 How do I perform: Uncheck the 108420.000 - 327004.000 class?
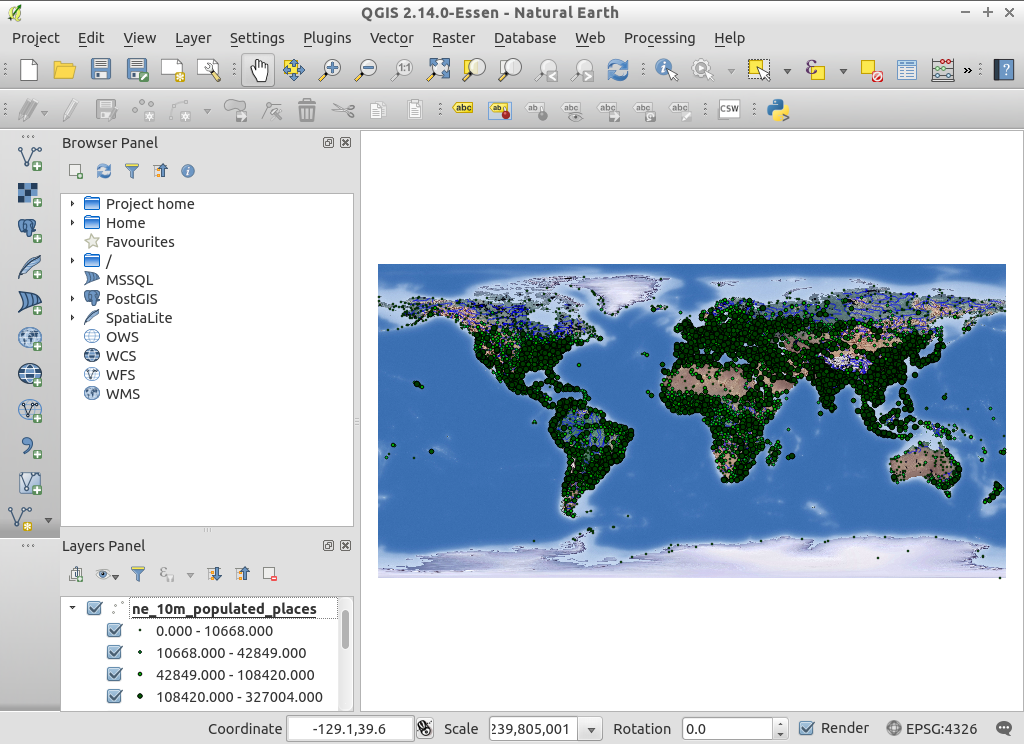tap(115, 696)
